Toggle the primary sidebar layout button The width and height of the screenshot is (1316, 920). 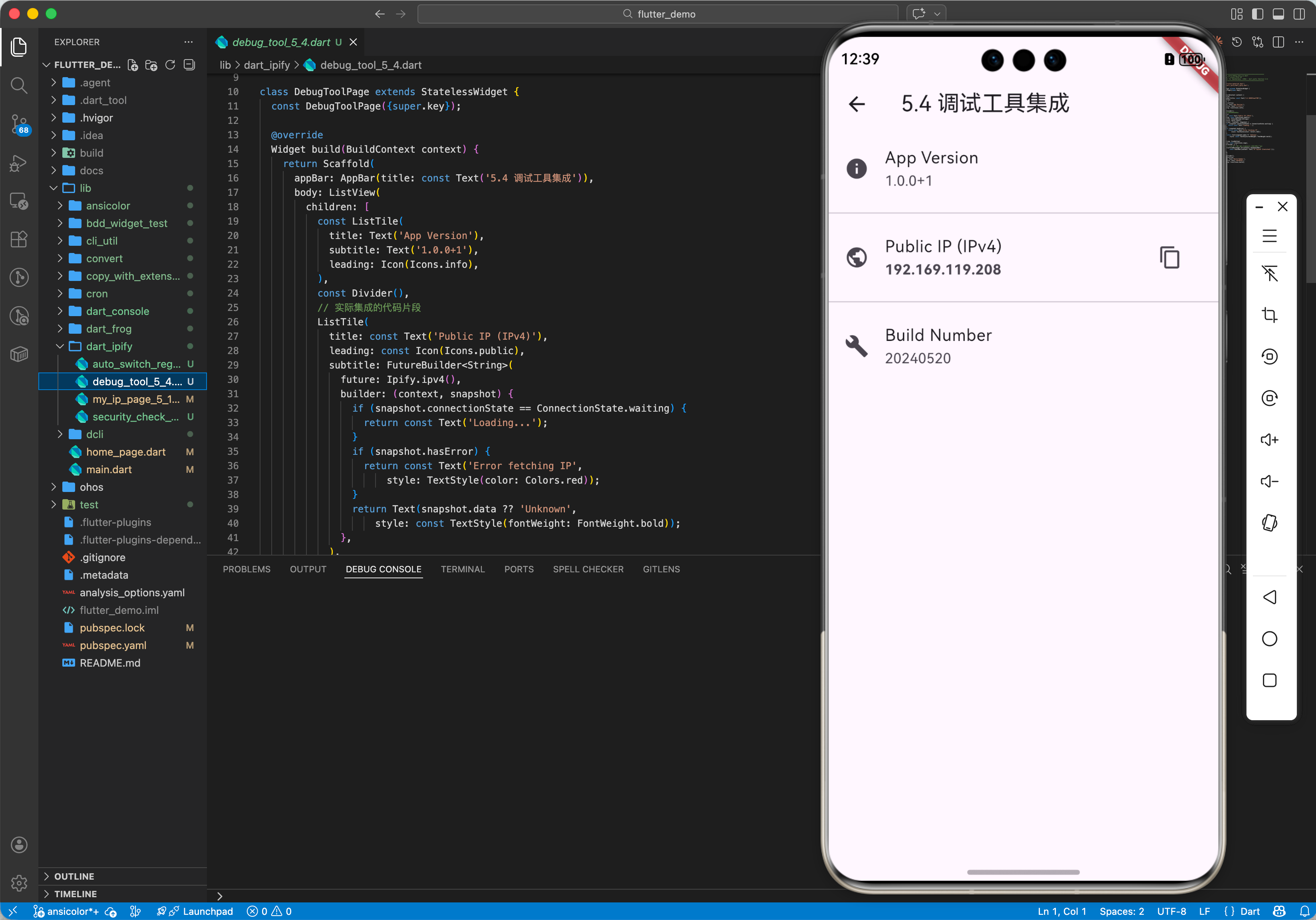click(1257, 14)
